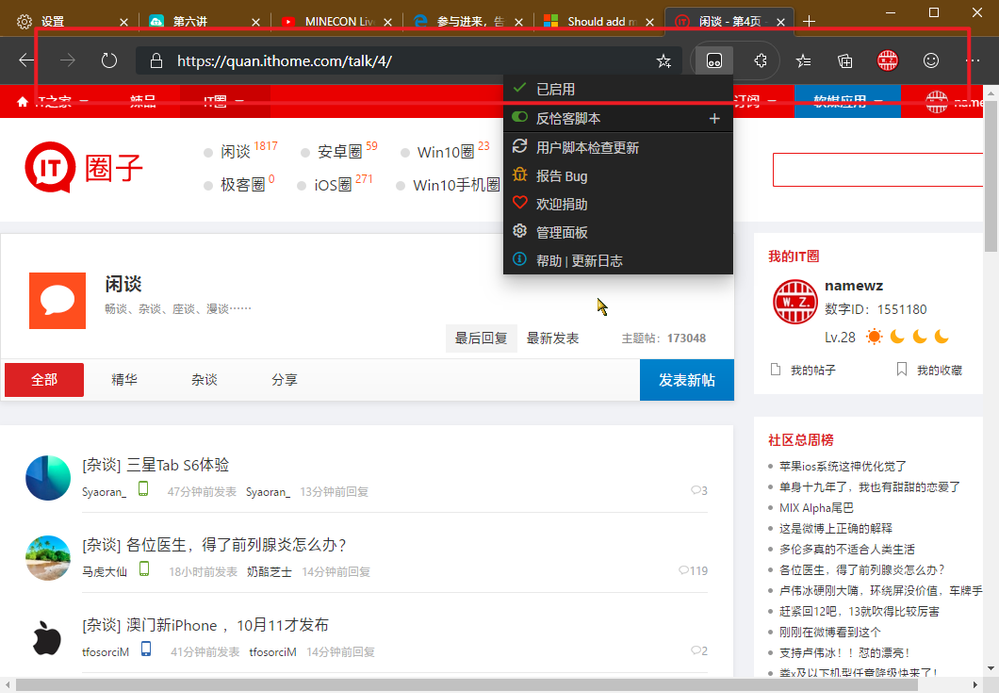Open weekly ranking item MIX Alpha尾巴
Viewport: 999px width, 693px height.
pyautogui.click(x=816, y=508)
